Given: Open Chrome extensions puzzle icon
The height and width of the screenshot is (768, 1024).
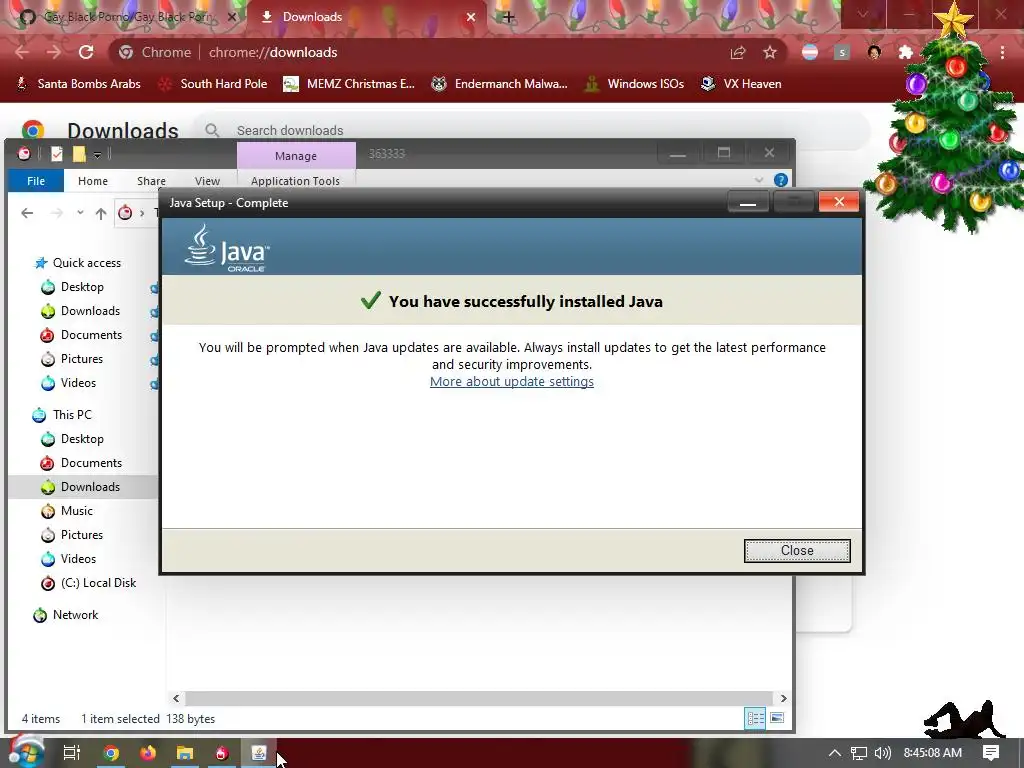Looking at the screenshot, I should pyautogui.click(x=905, y=52).
